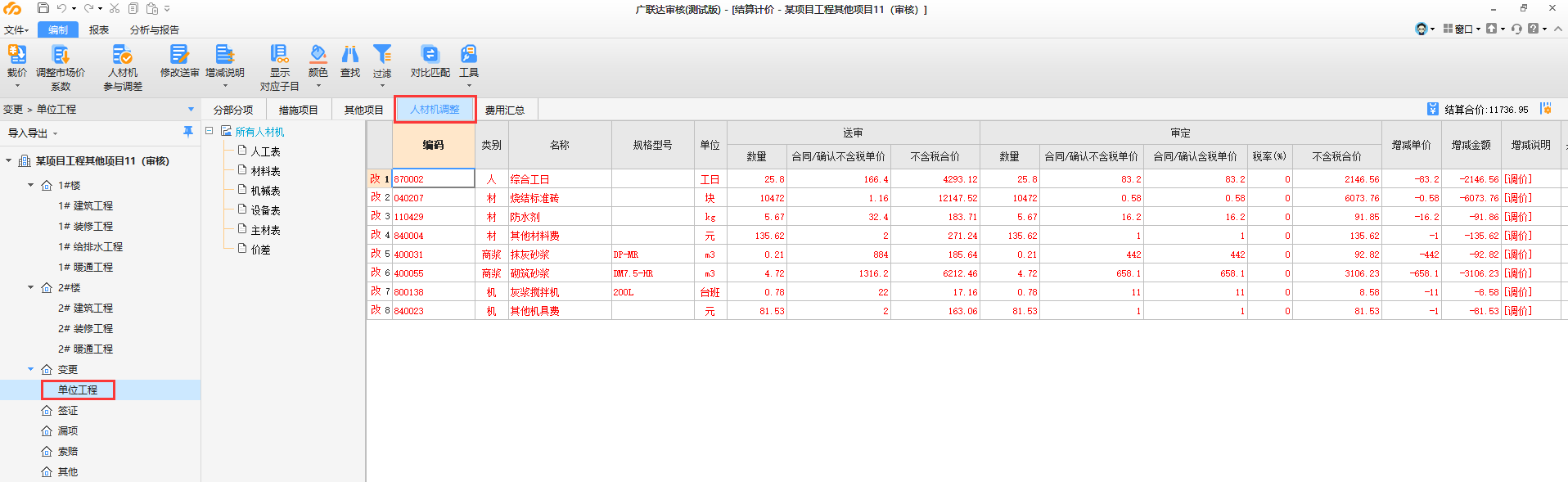Click 显示对应子目 icon
The height and width of the screenshot is (482, 1568).
(x=279, y=55)
